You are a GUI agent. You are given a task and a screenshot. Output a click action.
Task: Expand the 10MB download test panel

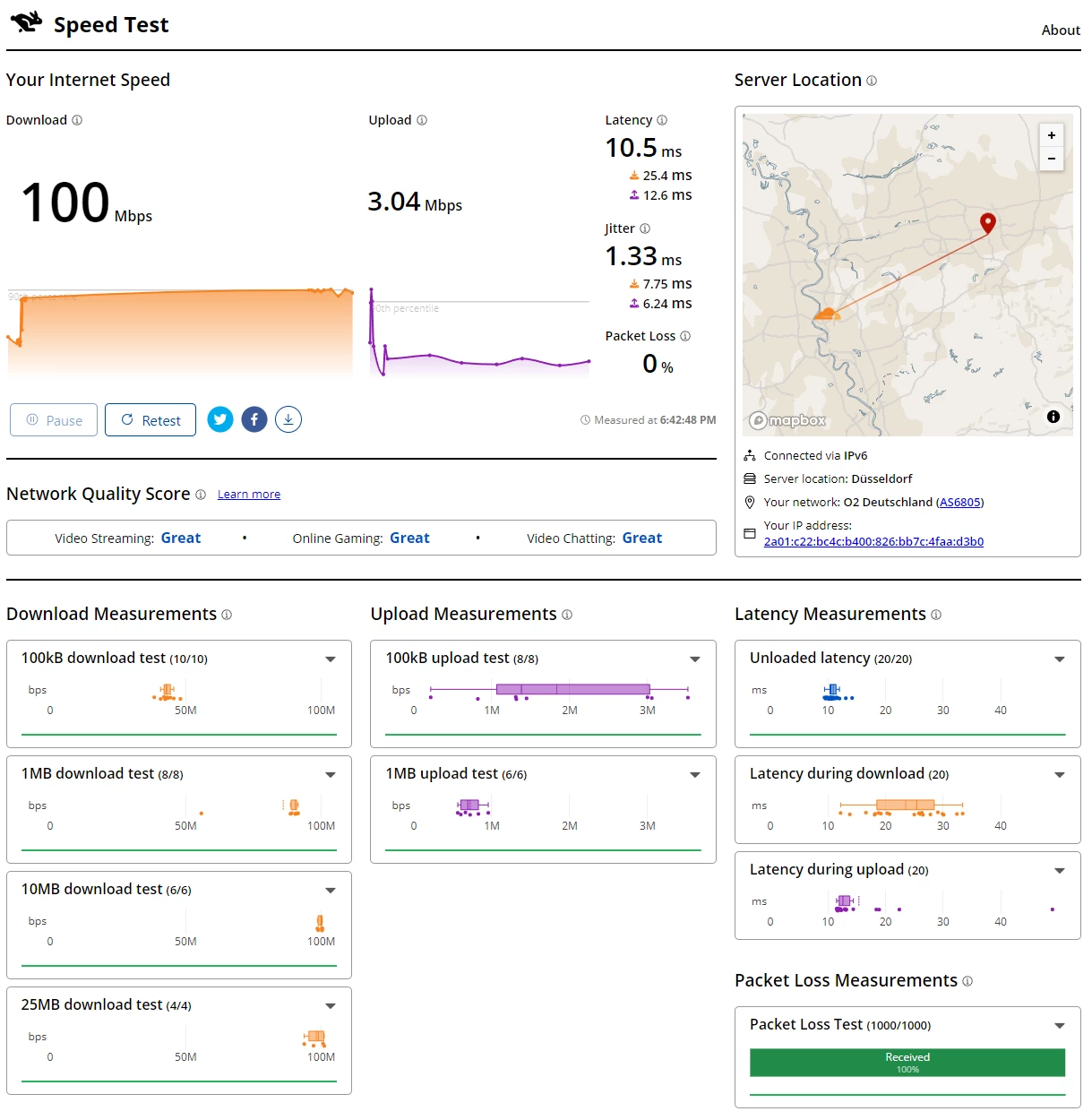(x=331, y=891)
